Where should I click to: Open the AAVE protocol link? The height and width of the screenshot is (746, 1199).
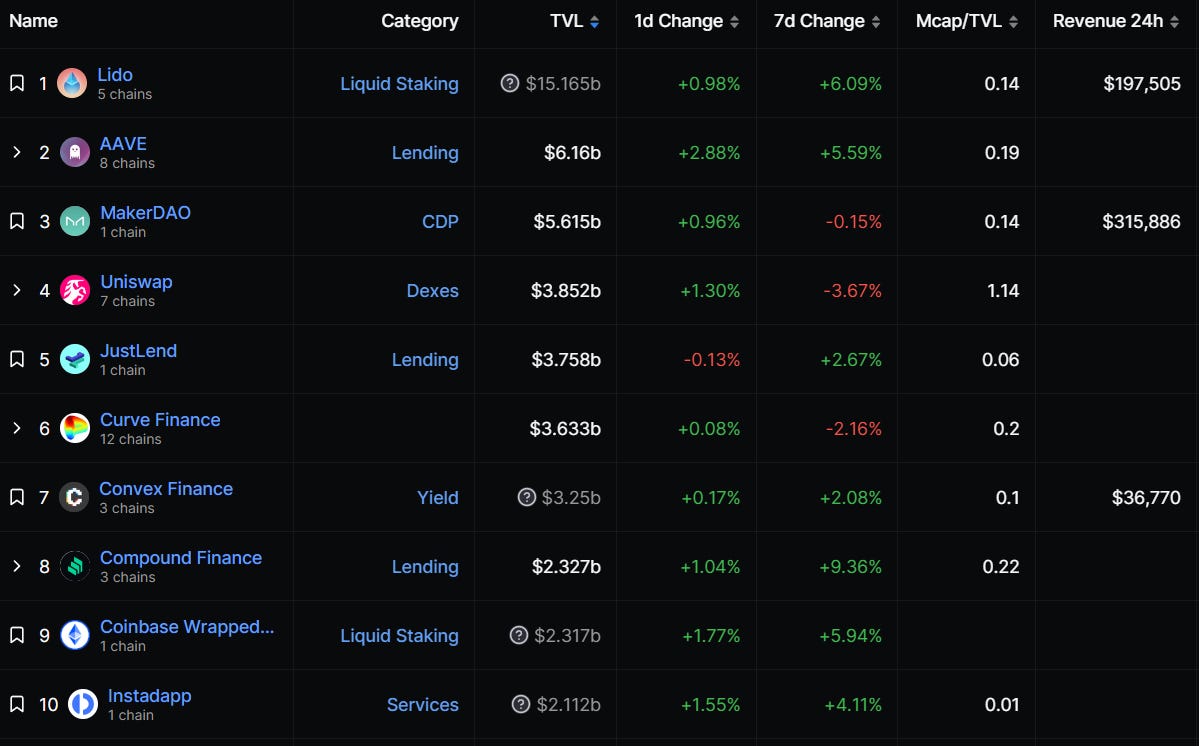click(x=123, y=144)
